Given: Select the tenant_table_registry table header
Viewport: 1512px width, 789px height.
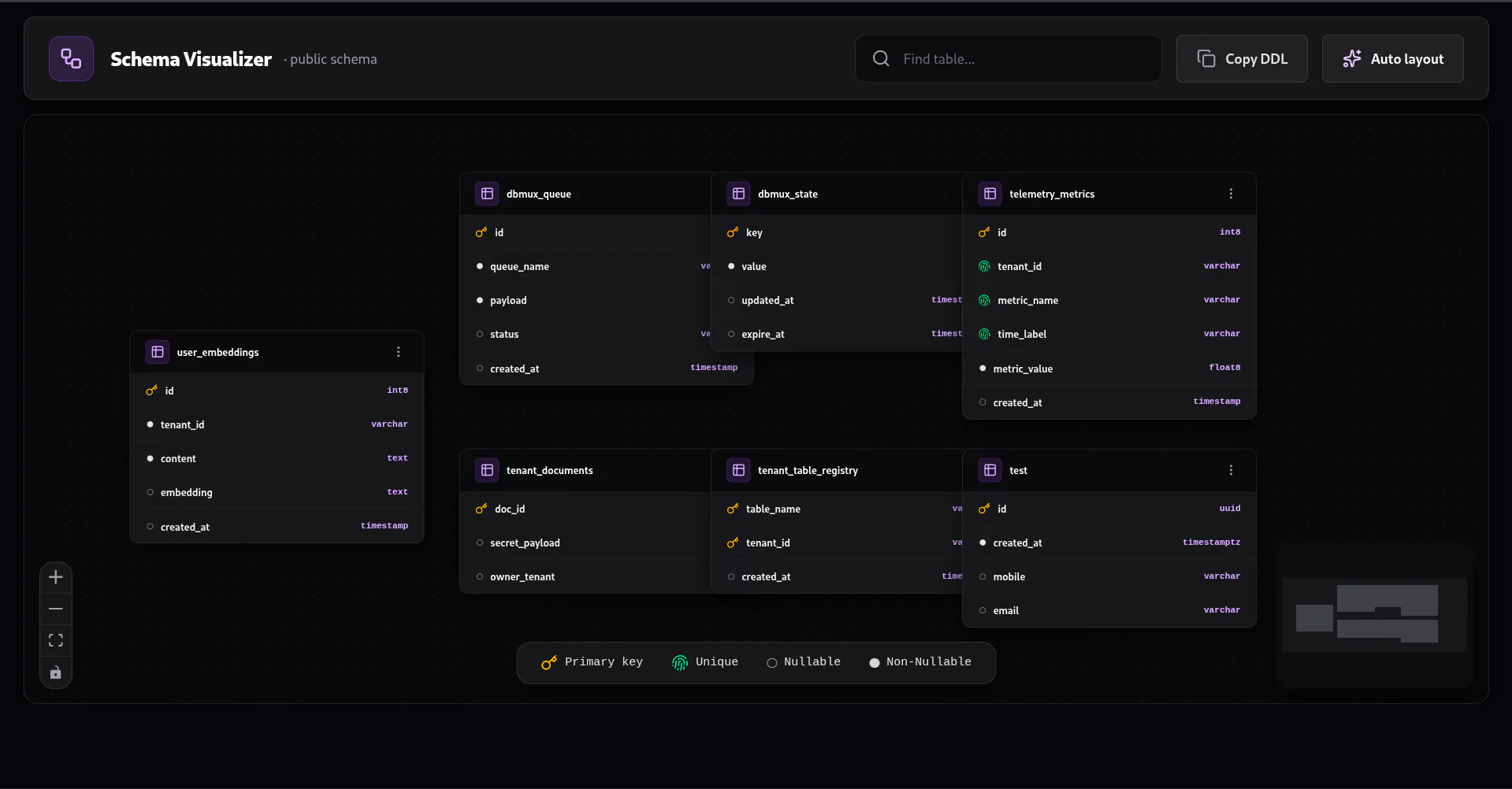Looking at the screenshot, I should pyautogui.click(x=837, y=470).
